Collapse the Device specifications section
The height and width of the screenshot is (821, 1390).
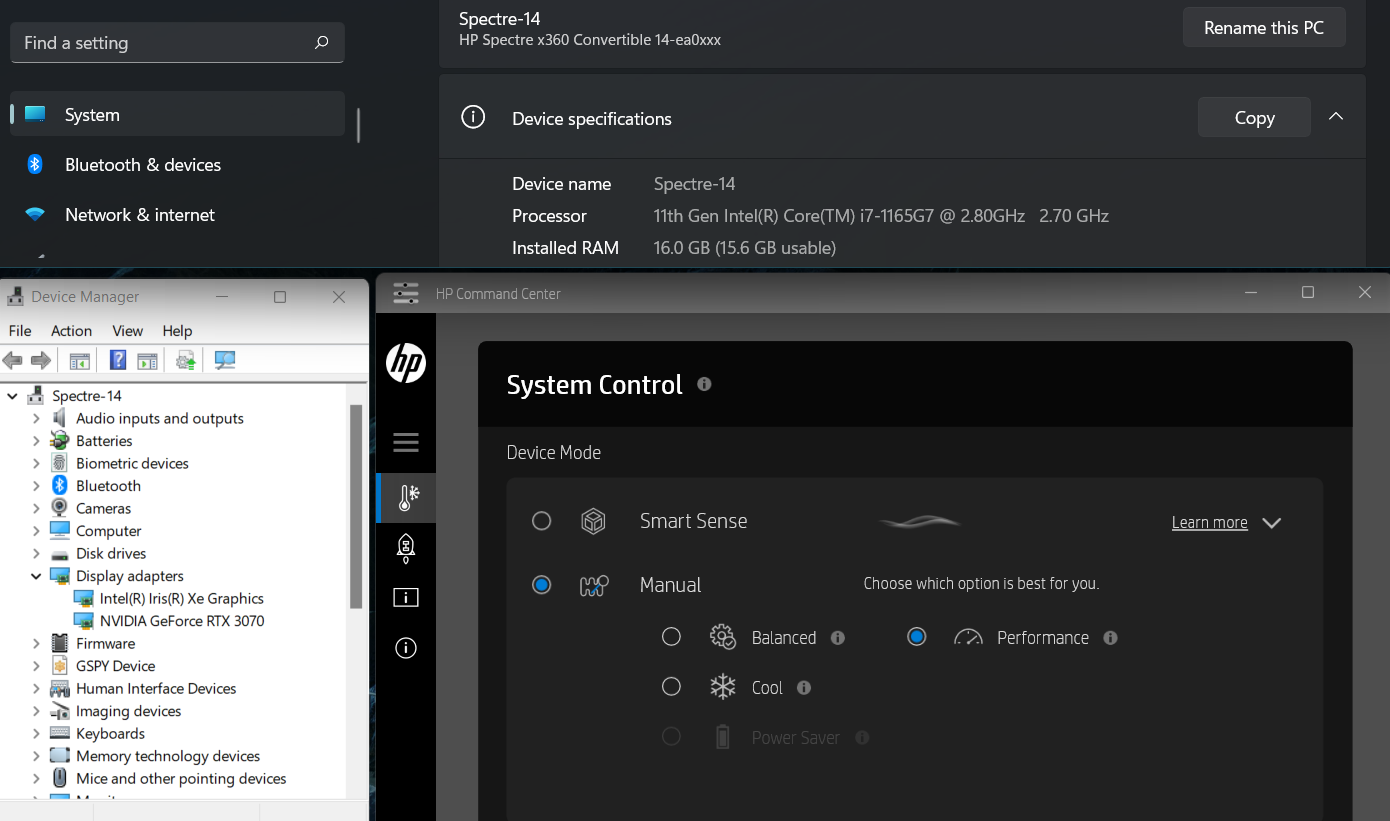pos(1336,116)
